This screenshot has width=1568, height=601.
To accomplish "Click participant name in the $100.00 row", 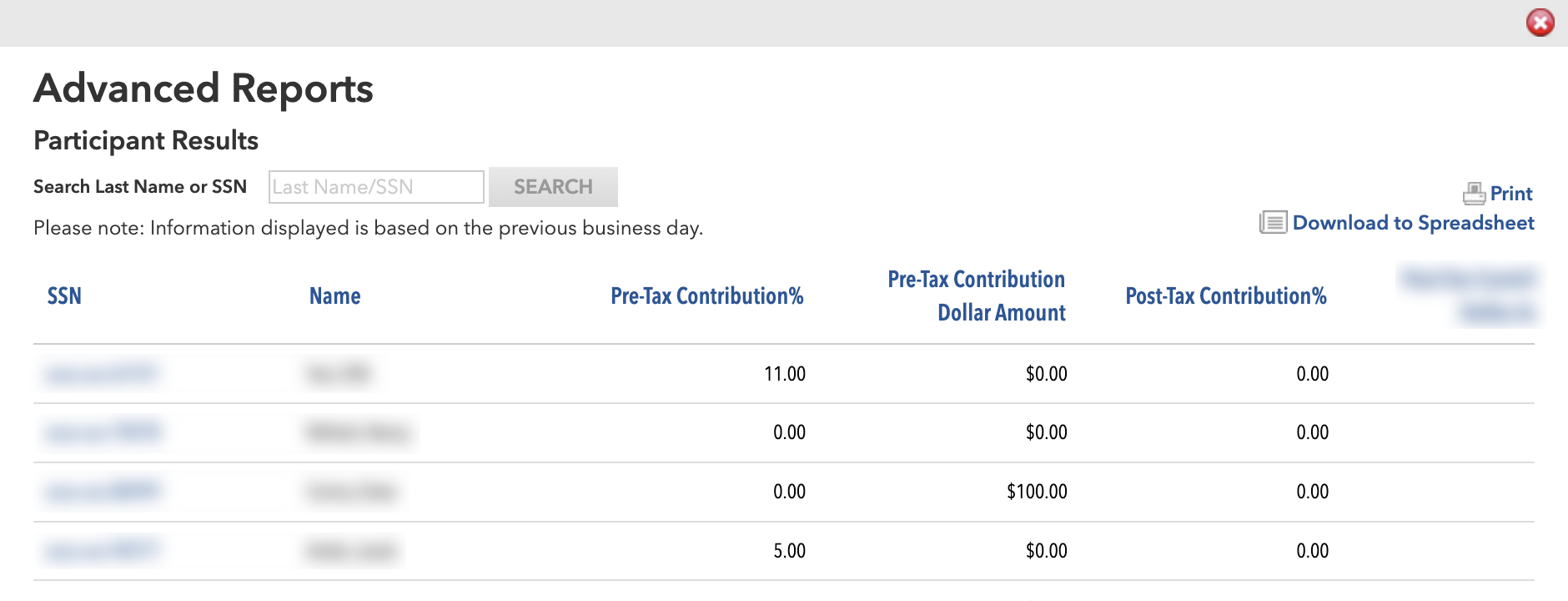I will coord(350,492).
